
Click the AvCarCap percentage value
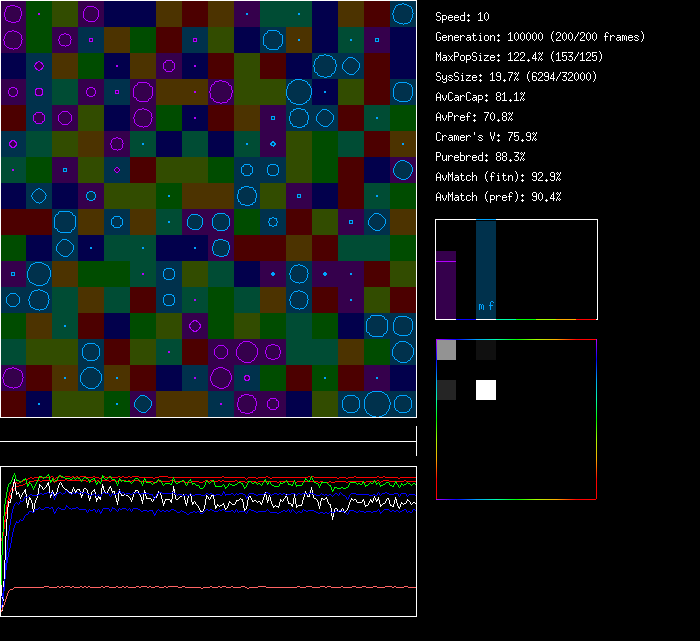[x=510, y=97]
